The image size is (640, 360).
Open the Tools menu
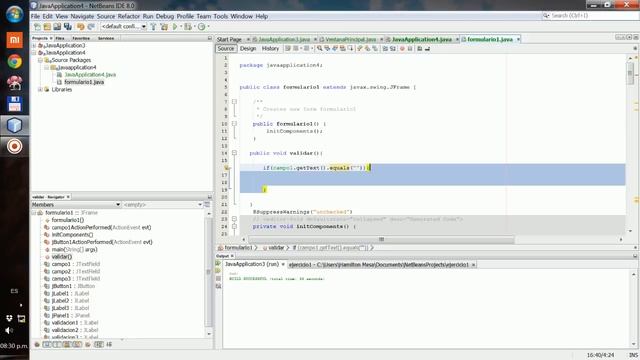point(220,16)
